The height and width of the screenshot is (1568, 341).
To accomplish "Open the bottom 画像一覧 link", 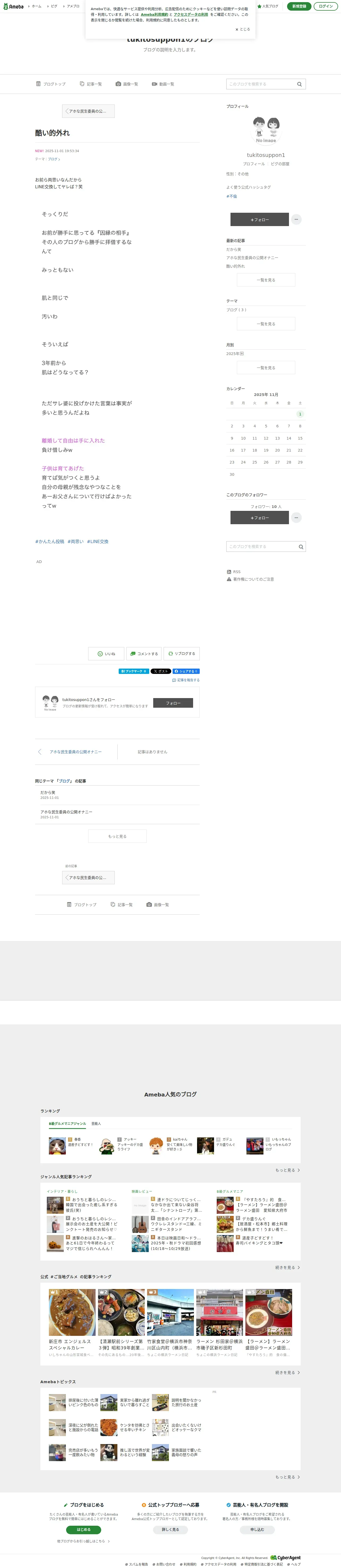I will [x=158, y=904].
